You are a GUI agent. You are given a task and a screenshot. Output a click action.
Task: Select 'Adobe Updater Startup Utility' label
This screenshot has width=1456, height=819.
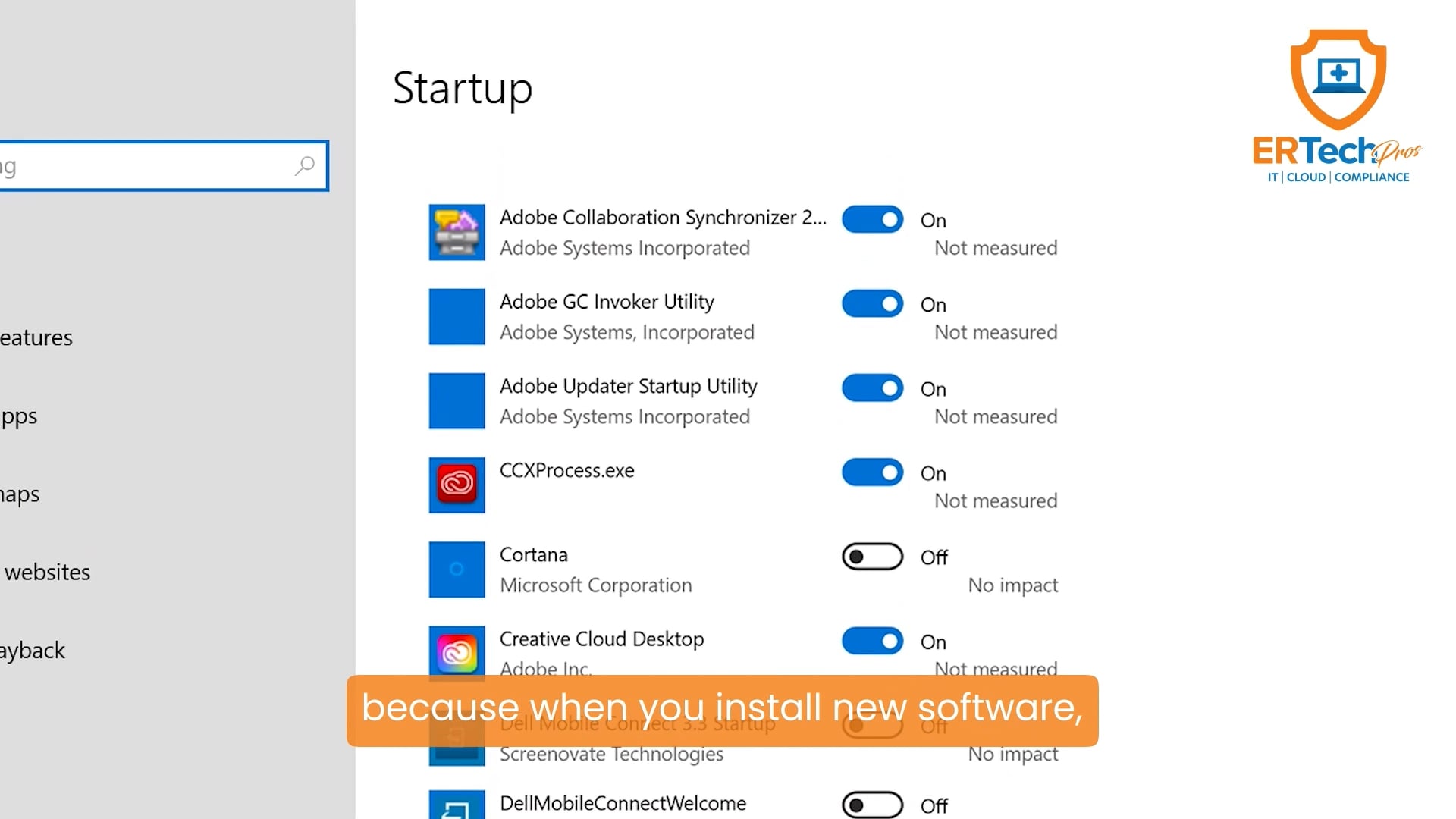tap(629, 386)
